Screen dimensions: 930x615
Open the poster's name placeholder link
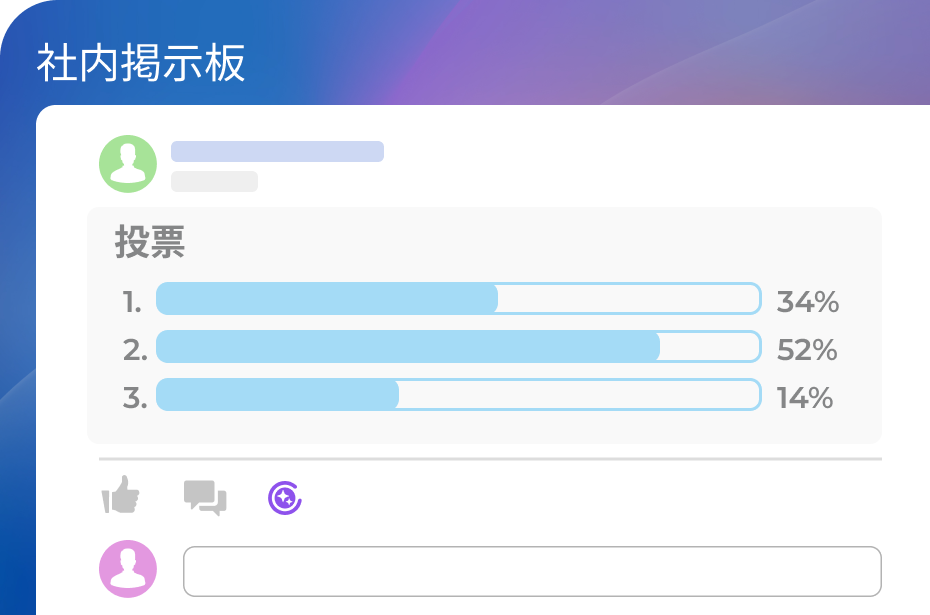277,151
